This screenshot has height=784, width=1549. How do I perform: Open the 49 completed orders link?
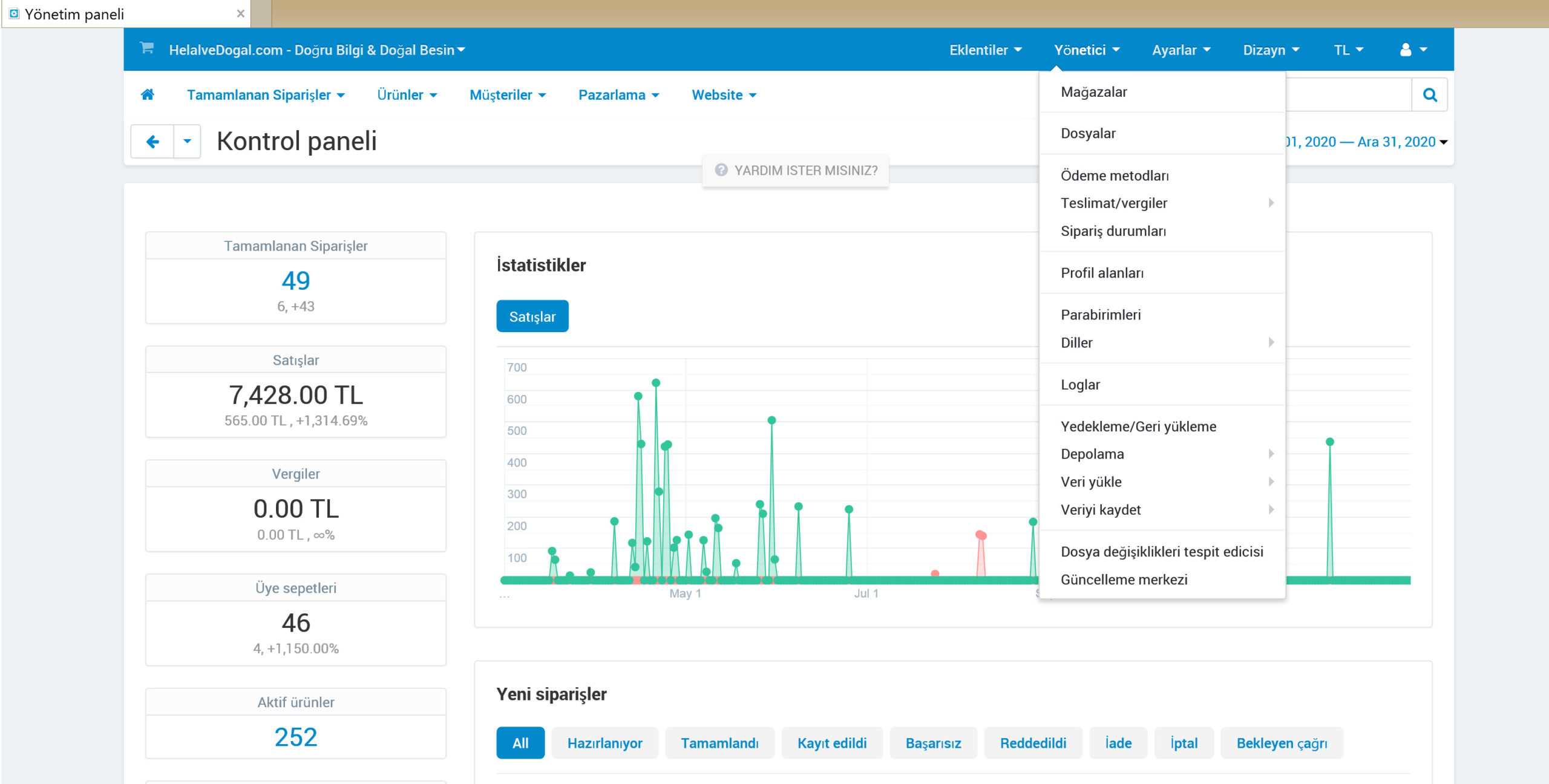tap(296, 281)
